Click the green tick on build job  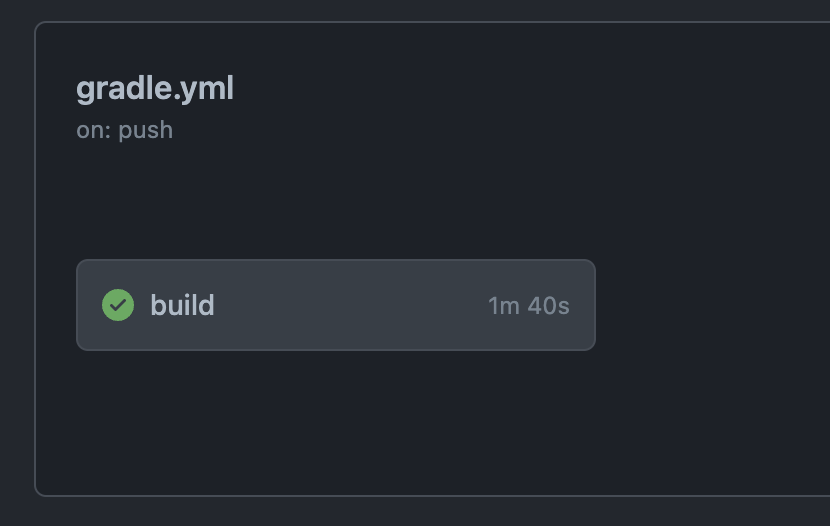pyautogui.click(x=118, y=305)
